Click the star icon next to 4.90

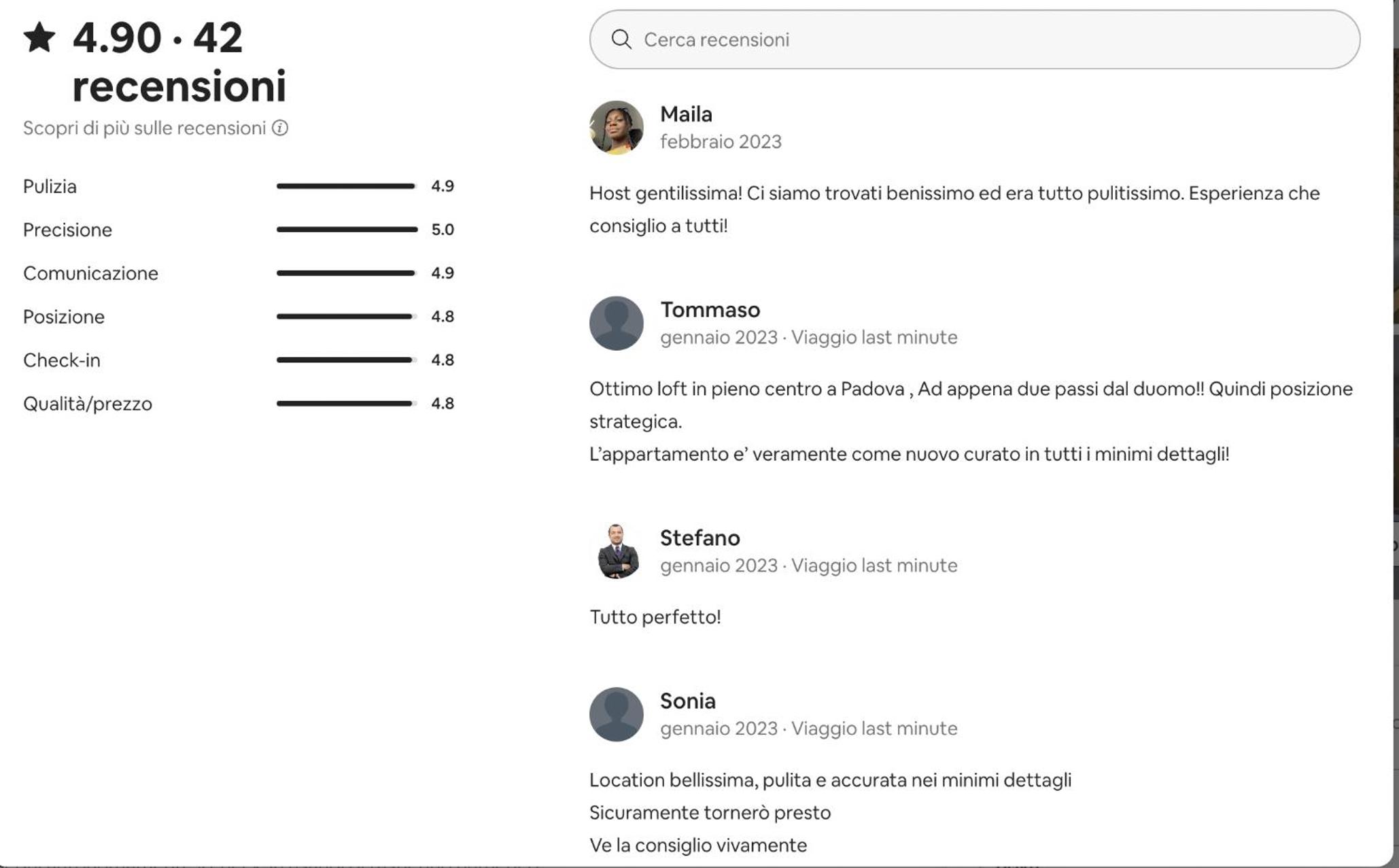pyautogui.click(x=39, y=37)
